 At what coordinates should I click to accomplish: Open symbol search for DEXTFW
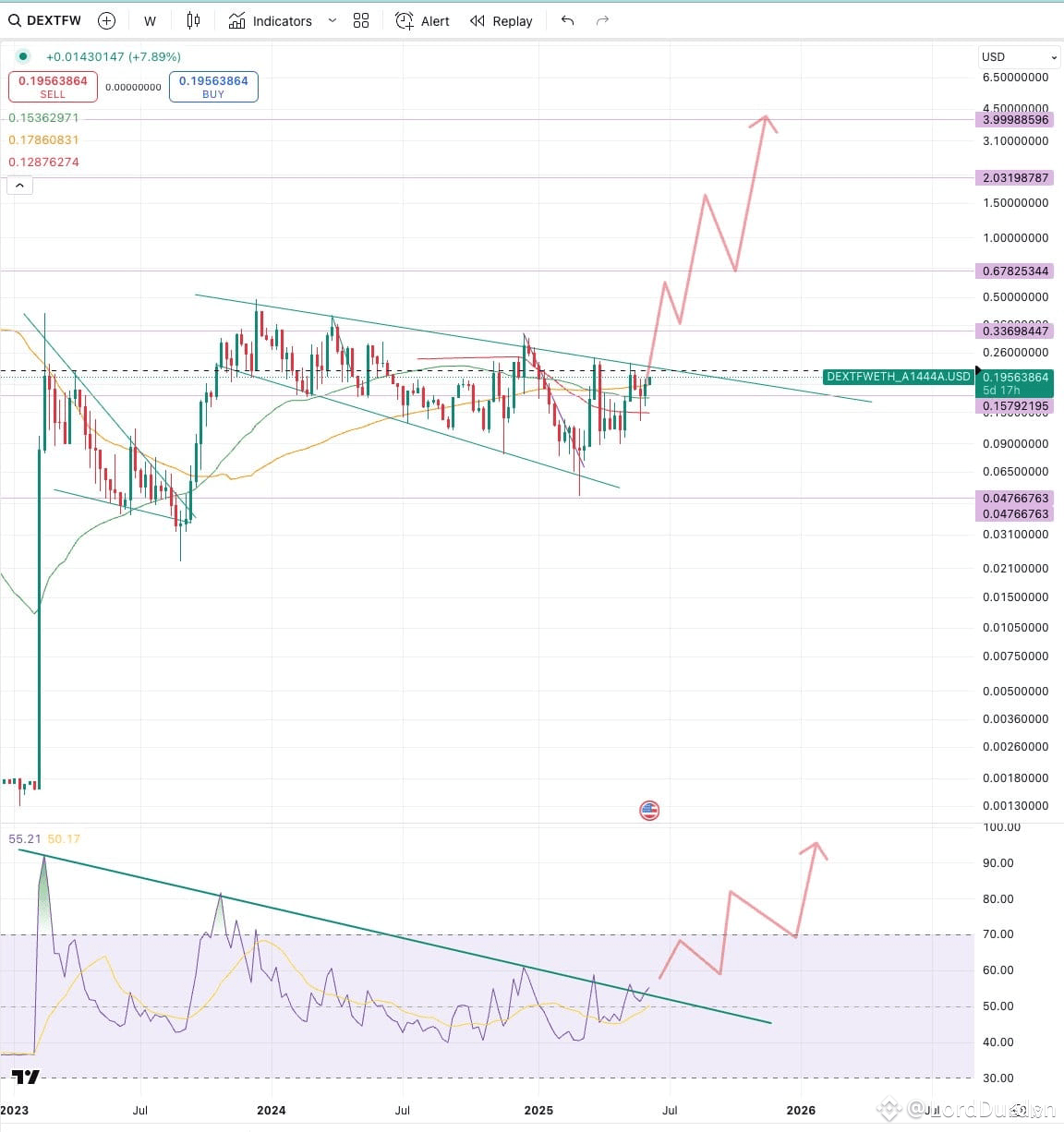click(x=45, y=20)
